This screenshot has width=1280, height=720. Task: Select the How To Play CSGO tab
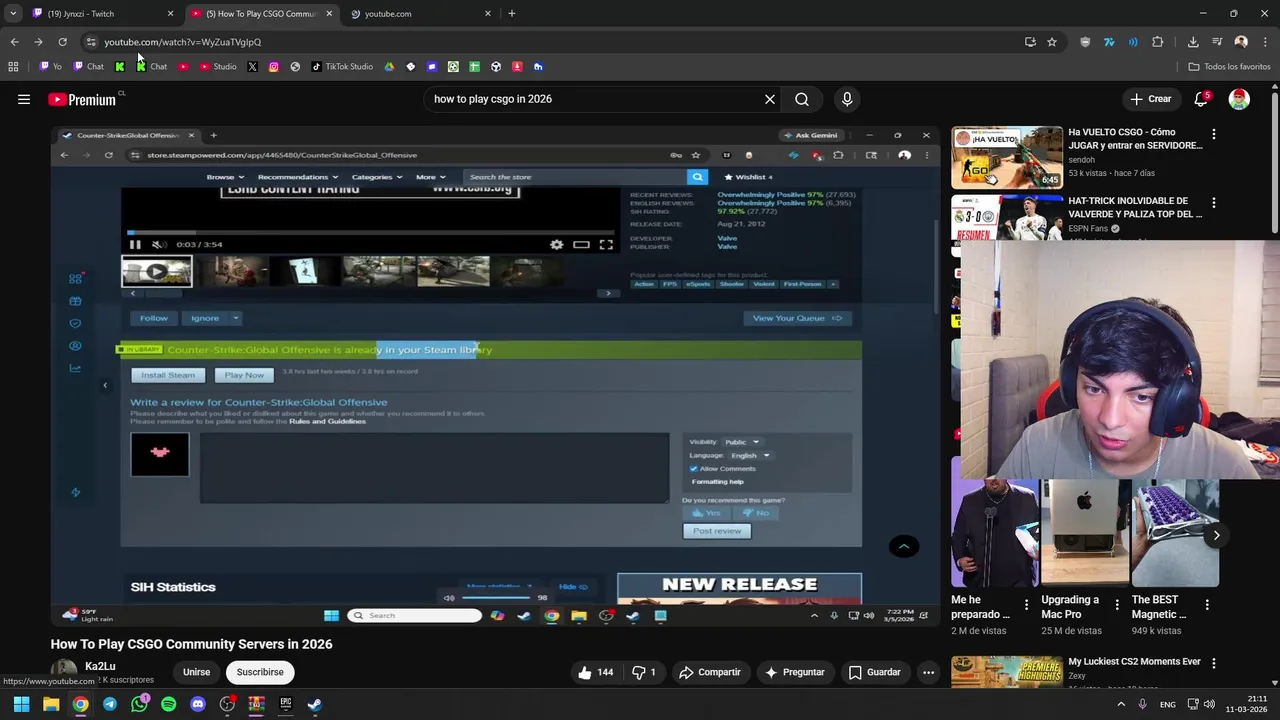click(x=262, y=14)
